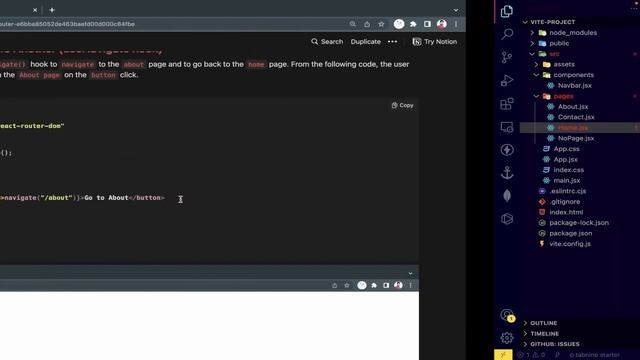The height and width of the screenshot is (360, 640).
Task: Open the MongoDB leaf icon in activity bar
Action: 507,196
